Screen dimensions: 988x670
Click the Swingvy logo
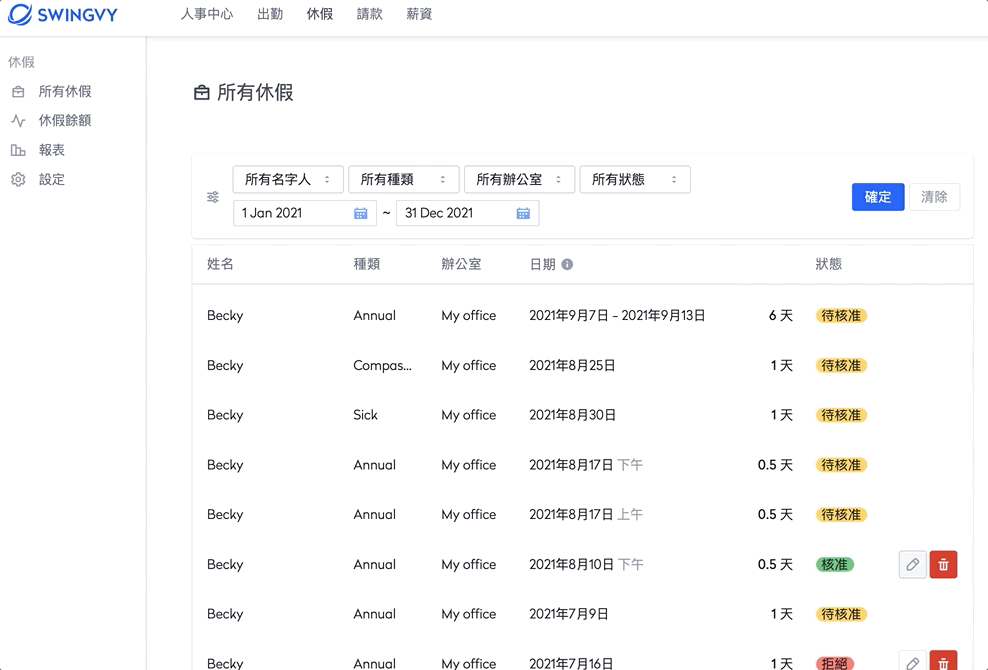click(x=62, y=14)
